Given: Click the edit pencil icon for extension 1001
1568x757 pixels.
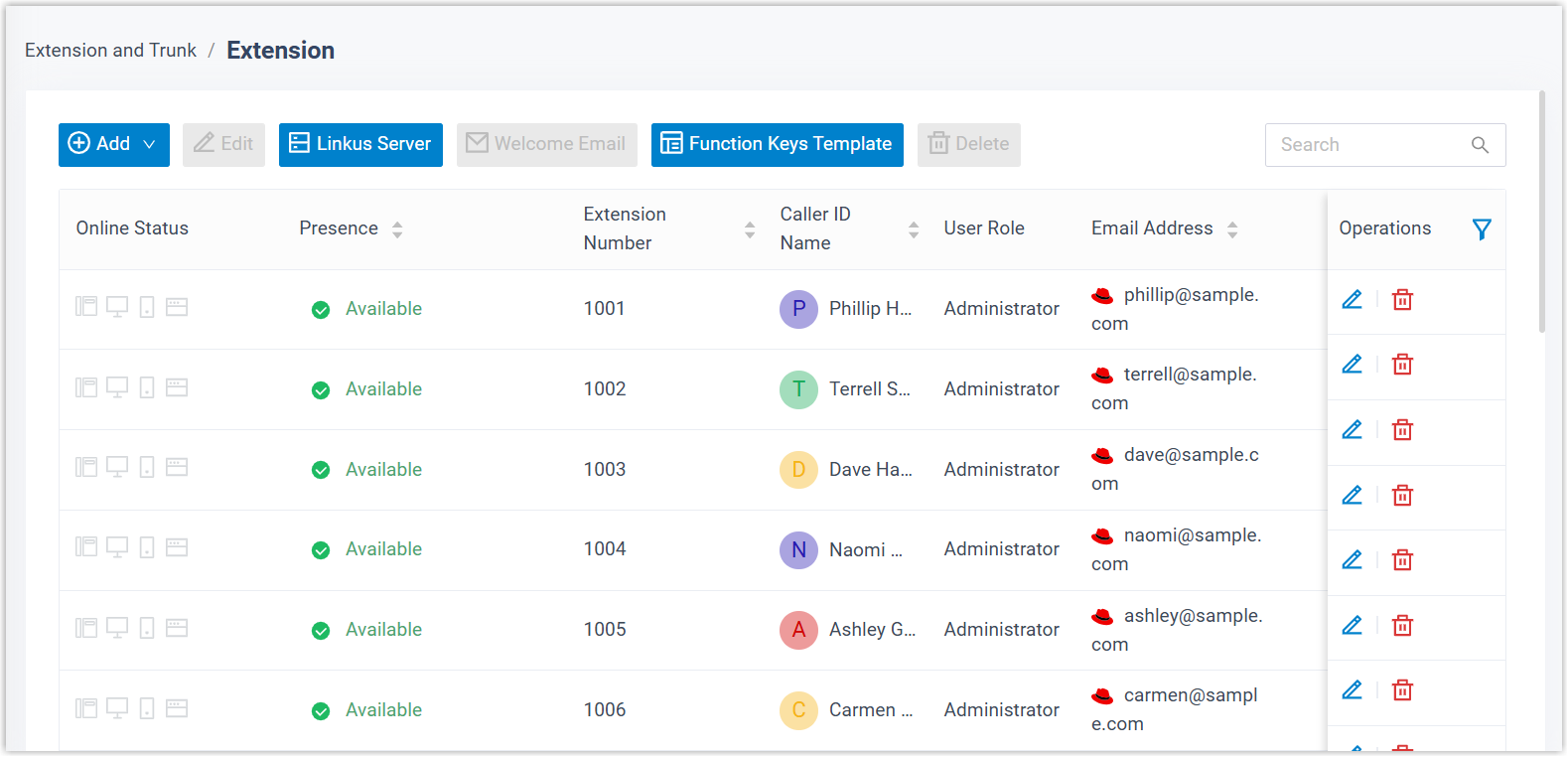Looking at the screenshot, I should [1352, 300].
